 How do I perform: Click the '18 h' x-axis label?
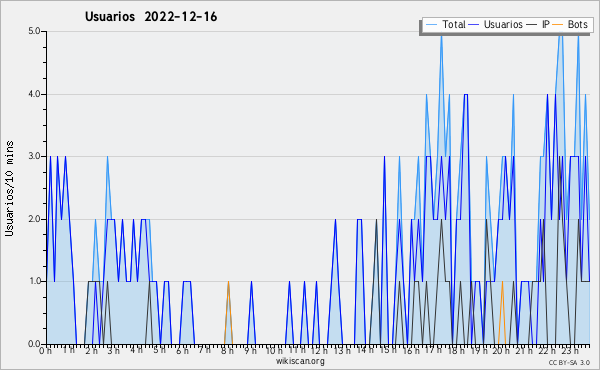(456, 351)
